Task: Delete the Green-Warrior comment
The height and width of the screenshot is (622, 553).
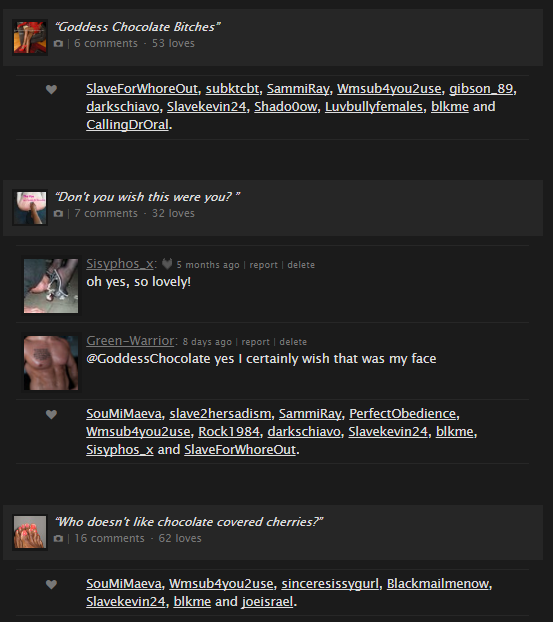Action: (293, 342)
